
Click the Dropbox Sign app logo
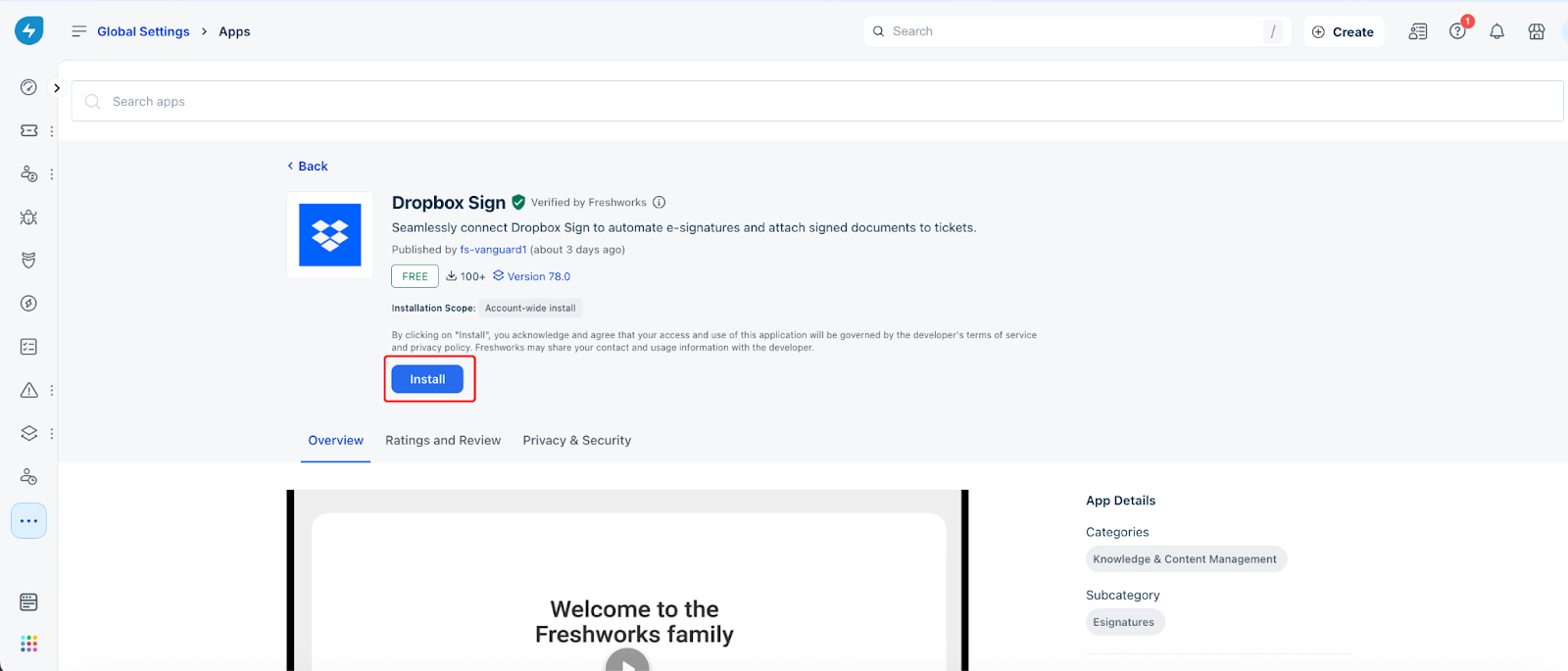click(330, 235)
